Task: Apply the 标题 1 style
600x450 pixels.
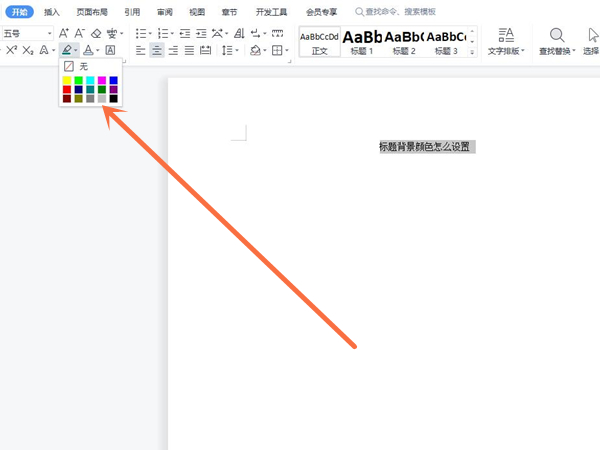Action: coord(362,41)
